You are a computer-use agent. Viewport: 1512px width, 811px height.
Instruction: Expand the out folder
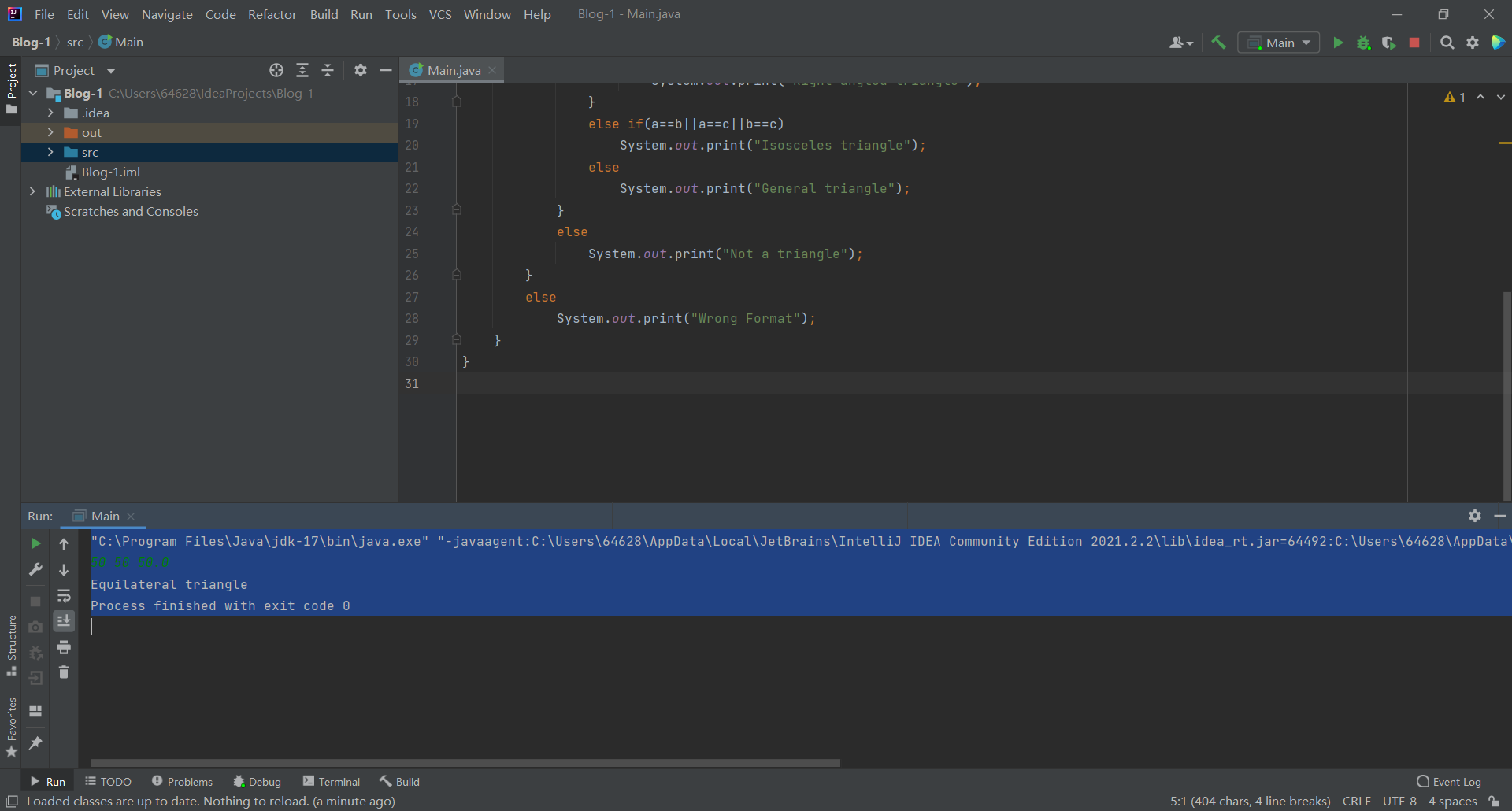pos(50,132)
